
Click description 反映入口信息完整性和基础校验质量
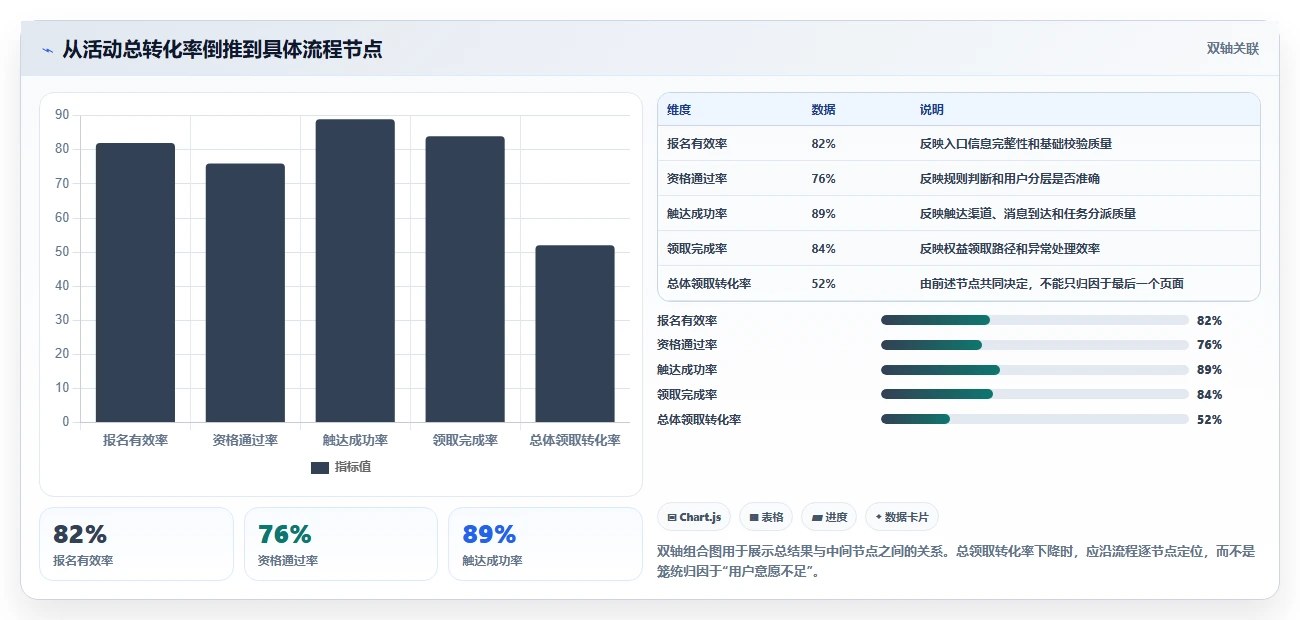[x=1015, y=144]
